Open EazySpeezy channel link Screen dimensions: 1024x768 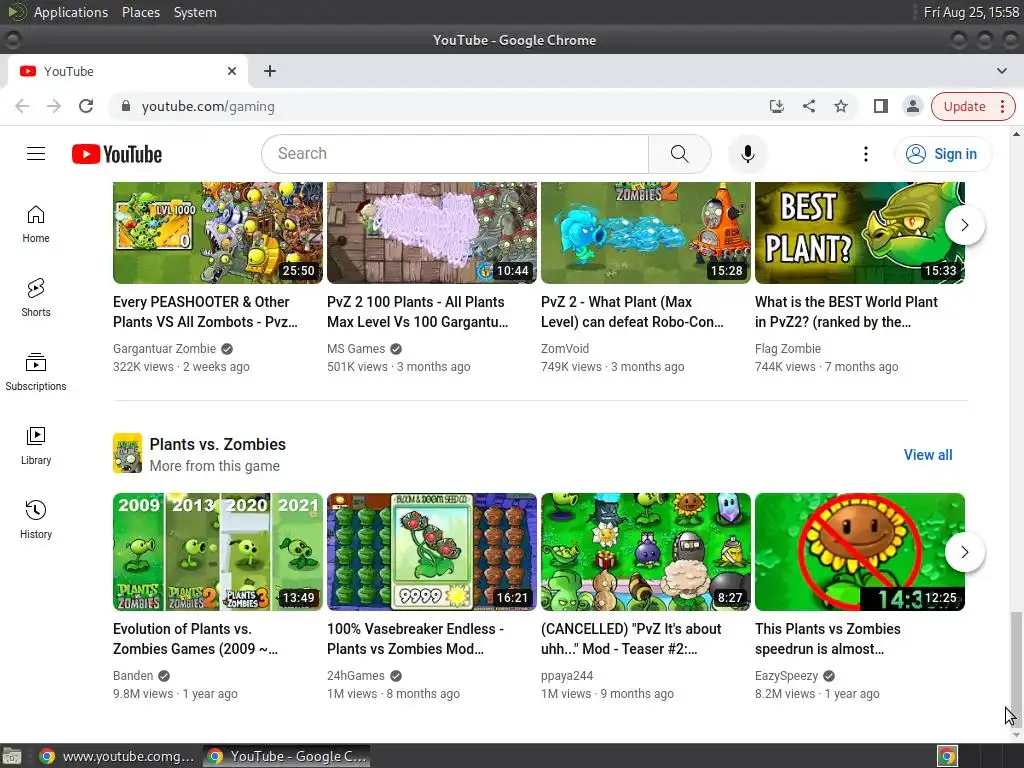coord(786,676)
